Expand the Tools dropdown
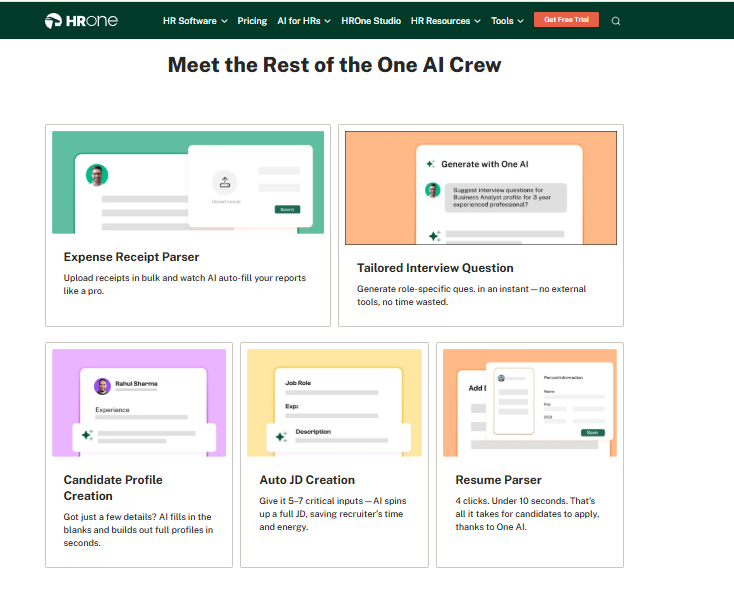 [507, 21]
